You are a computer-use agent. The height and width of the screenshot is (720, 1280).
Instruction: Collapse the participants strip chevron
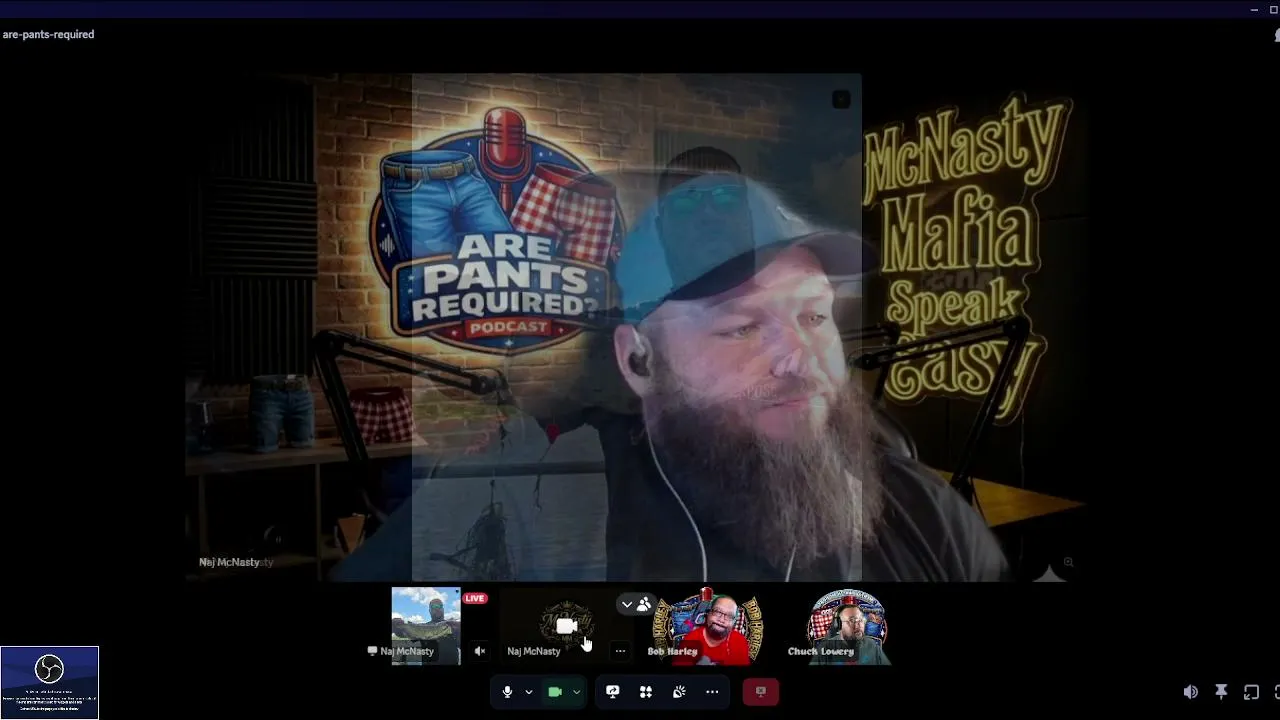627,604
